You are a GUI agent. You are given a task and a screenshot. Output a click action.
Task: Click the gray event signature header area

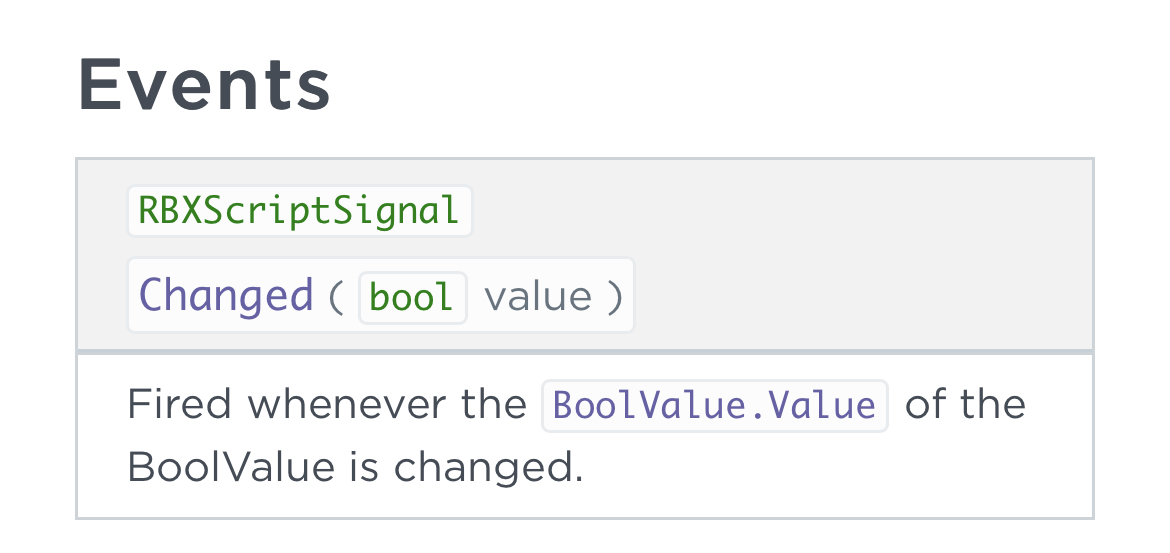pos(585,254)
